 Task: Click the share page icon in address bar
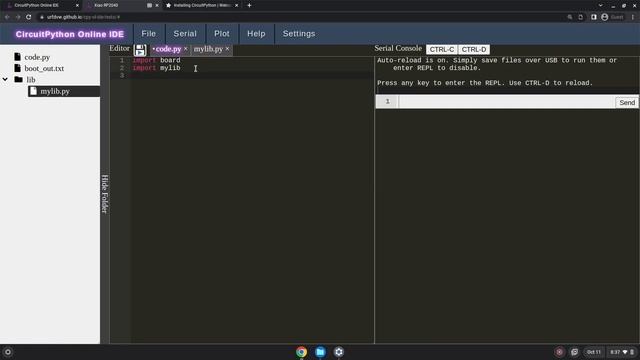click(x=580, y=17)
